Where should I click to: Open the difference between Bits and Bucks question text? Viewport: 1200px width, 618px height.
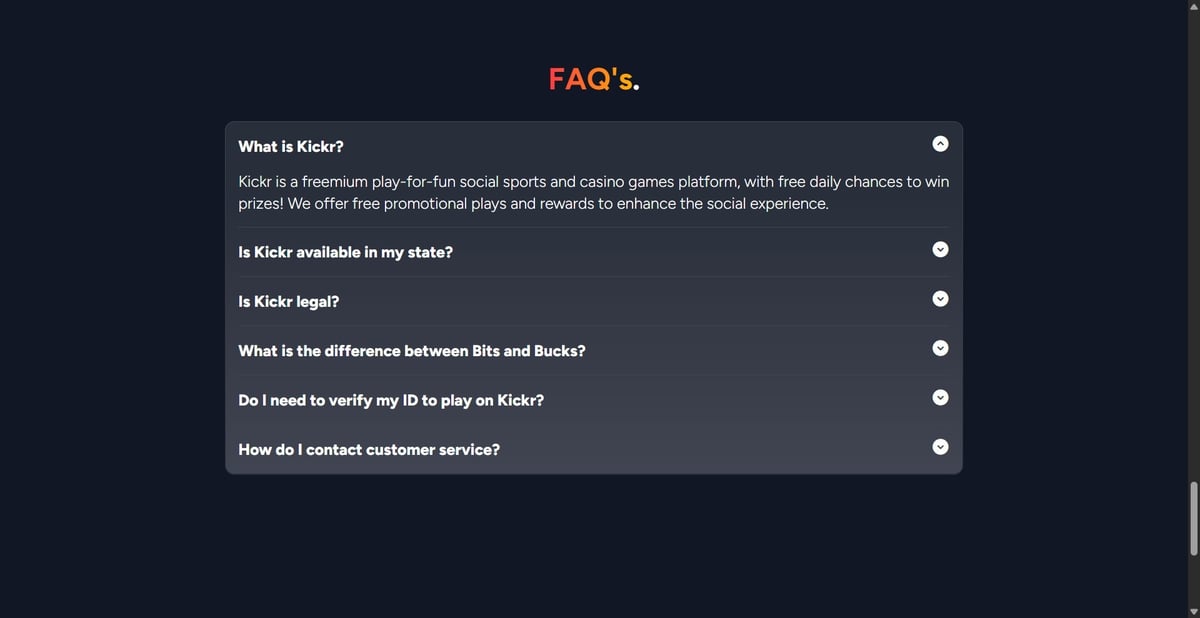click(x=412, y=351)
